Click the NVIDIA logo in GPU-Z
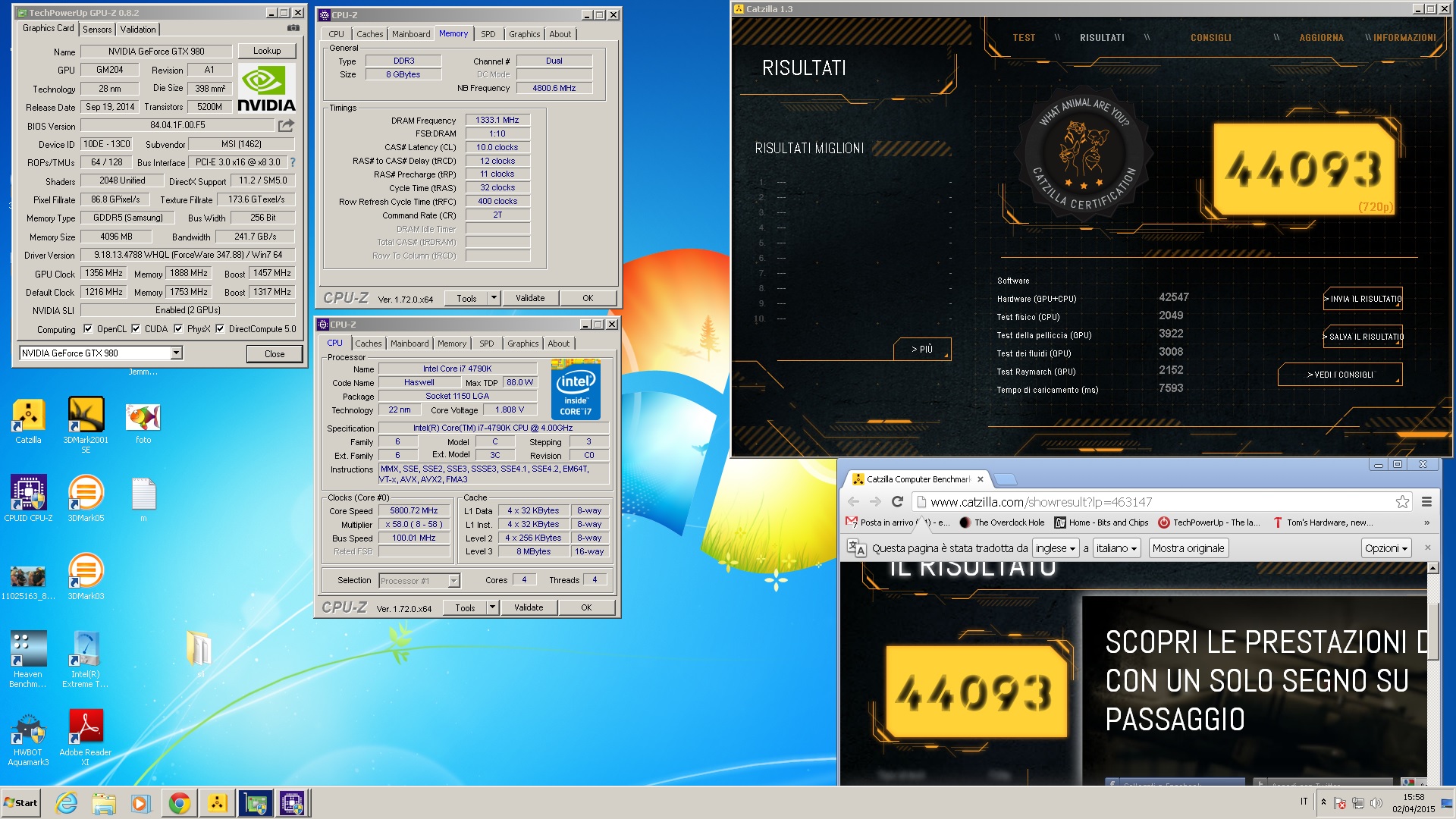Viewport: 1456px width, 819px height. 266,88
